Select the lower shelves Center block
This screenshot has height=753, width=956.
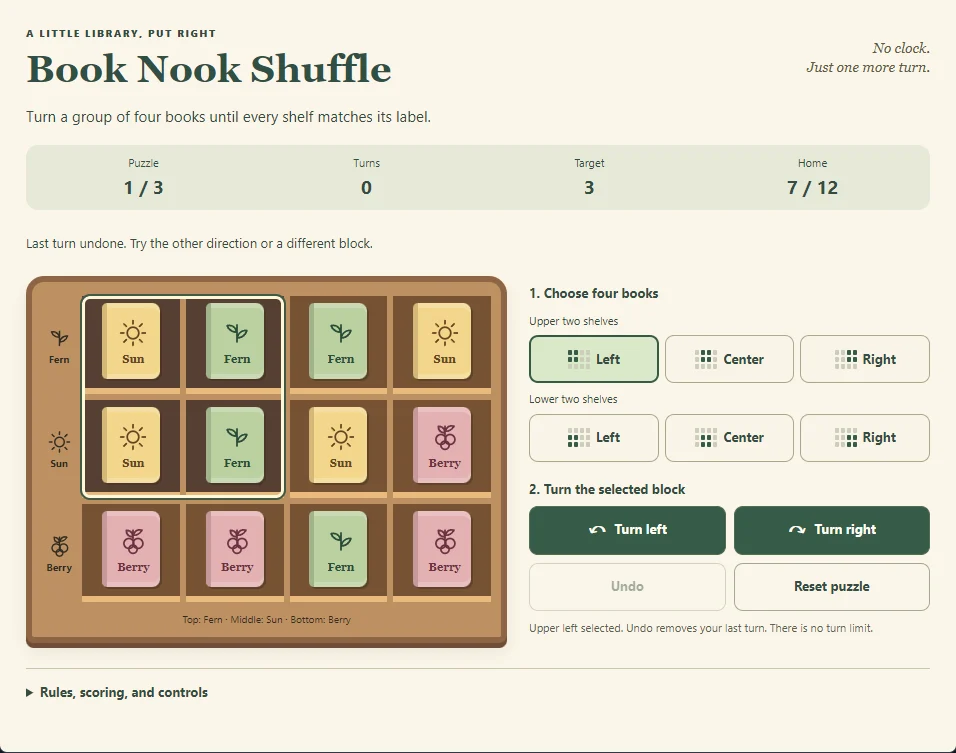(729, 438)
